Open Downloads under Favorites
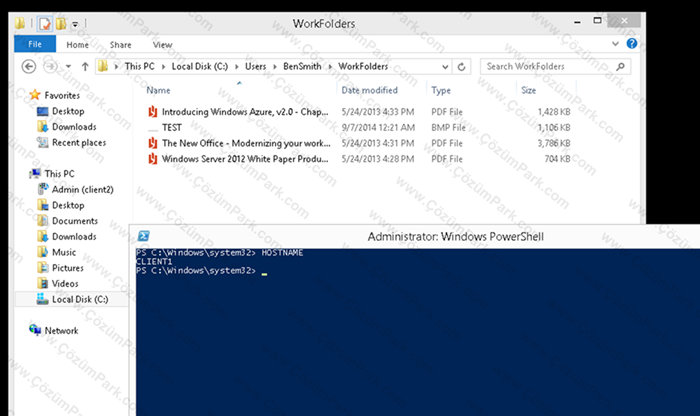 [74, 127]
